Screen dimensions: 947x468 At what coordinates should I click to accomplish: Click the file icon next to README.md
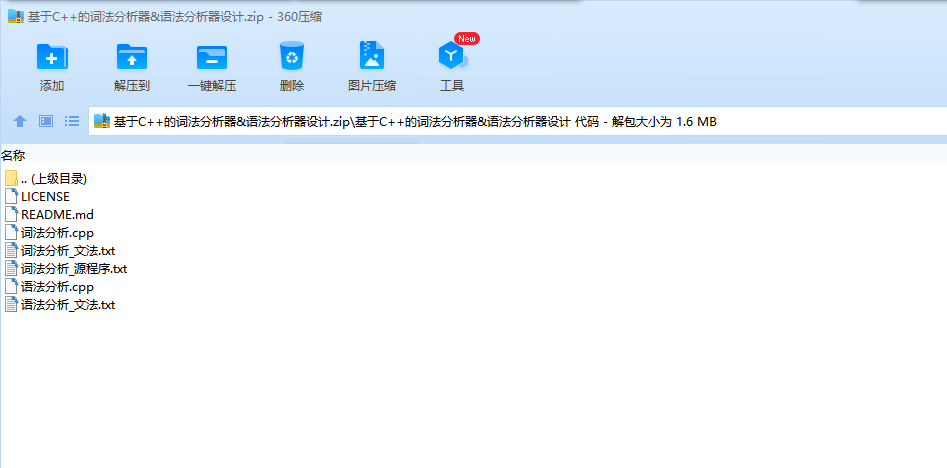[11, 214]
